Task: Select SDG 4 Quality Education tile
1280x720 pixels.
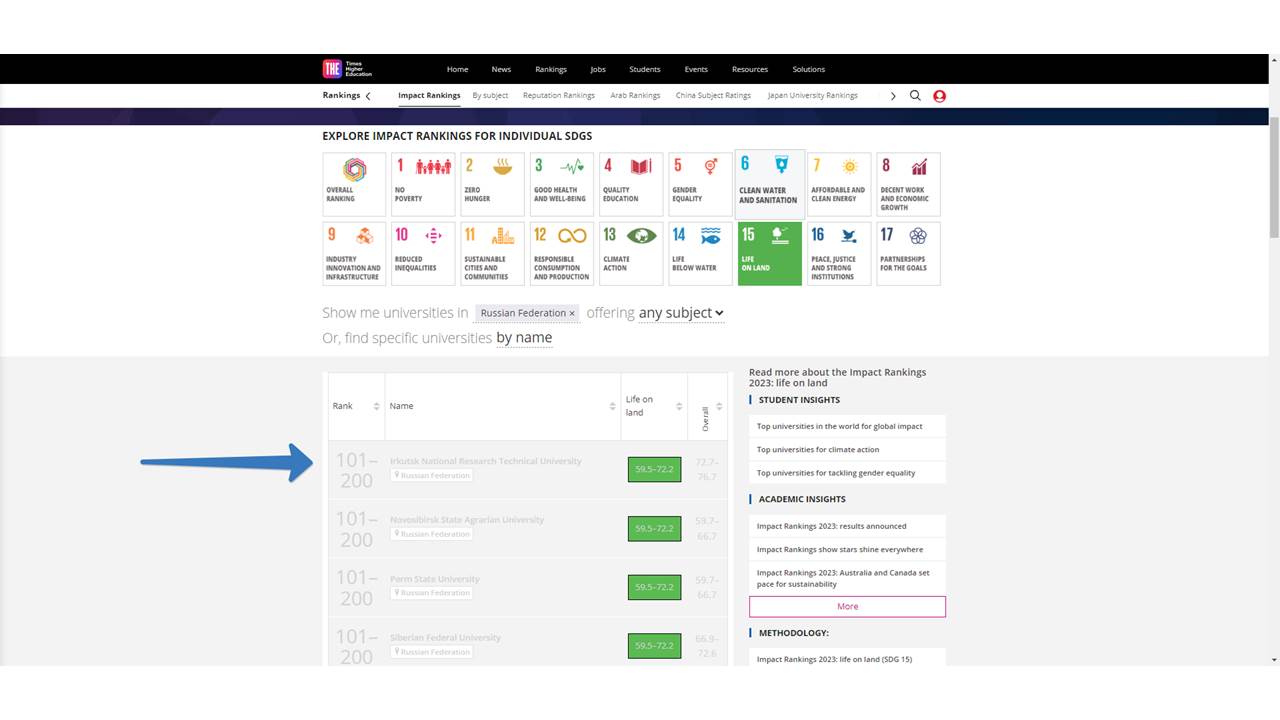Action: (x=631, y=184)
